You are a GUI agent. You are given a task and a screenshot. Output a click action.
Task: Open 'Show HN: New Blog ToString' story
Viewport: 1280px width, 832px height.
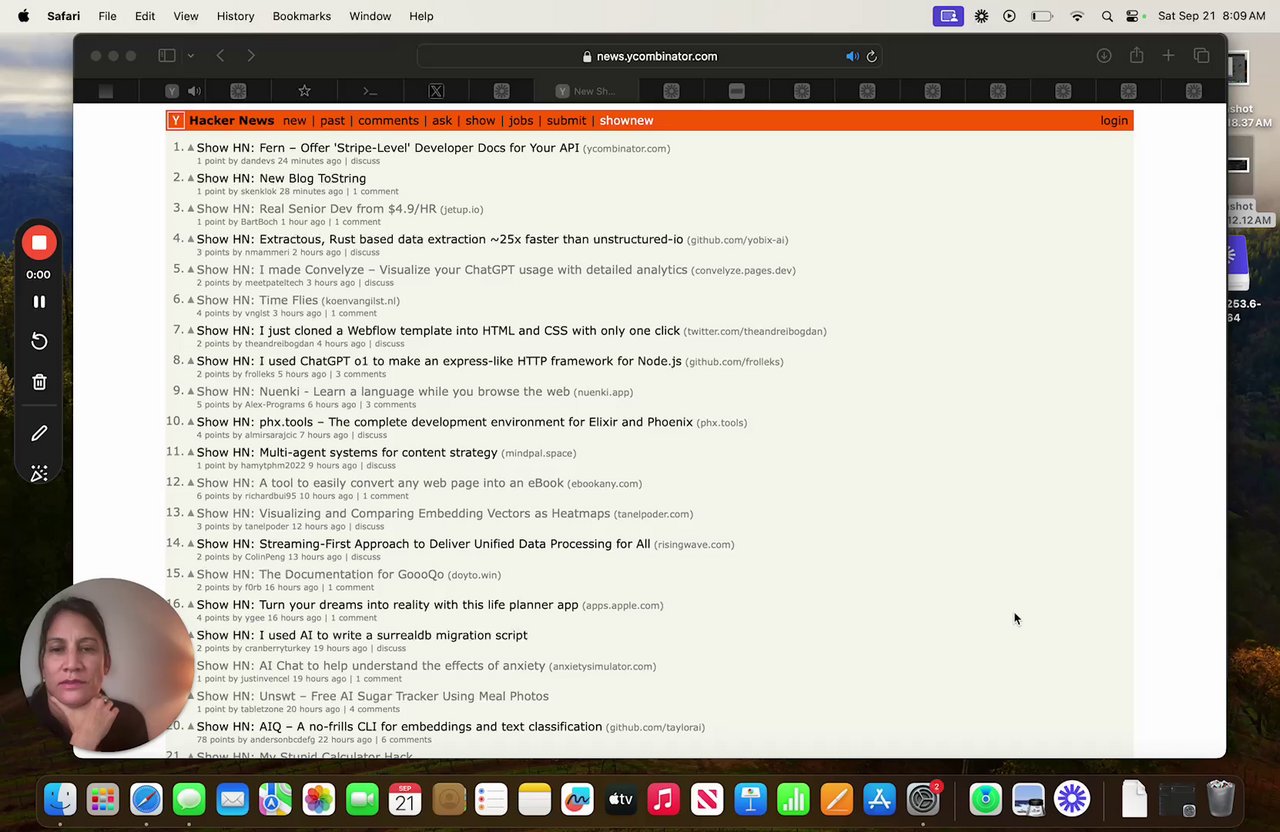[x=281, y=178]
